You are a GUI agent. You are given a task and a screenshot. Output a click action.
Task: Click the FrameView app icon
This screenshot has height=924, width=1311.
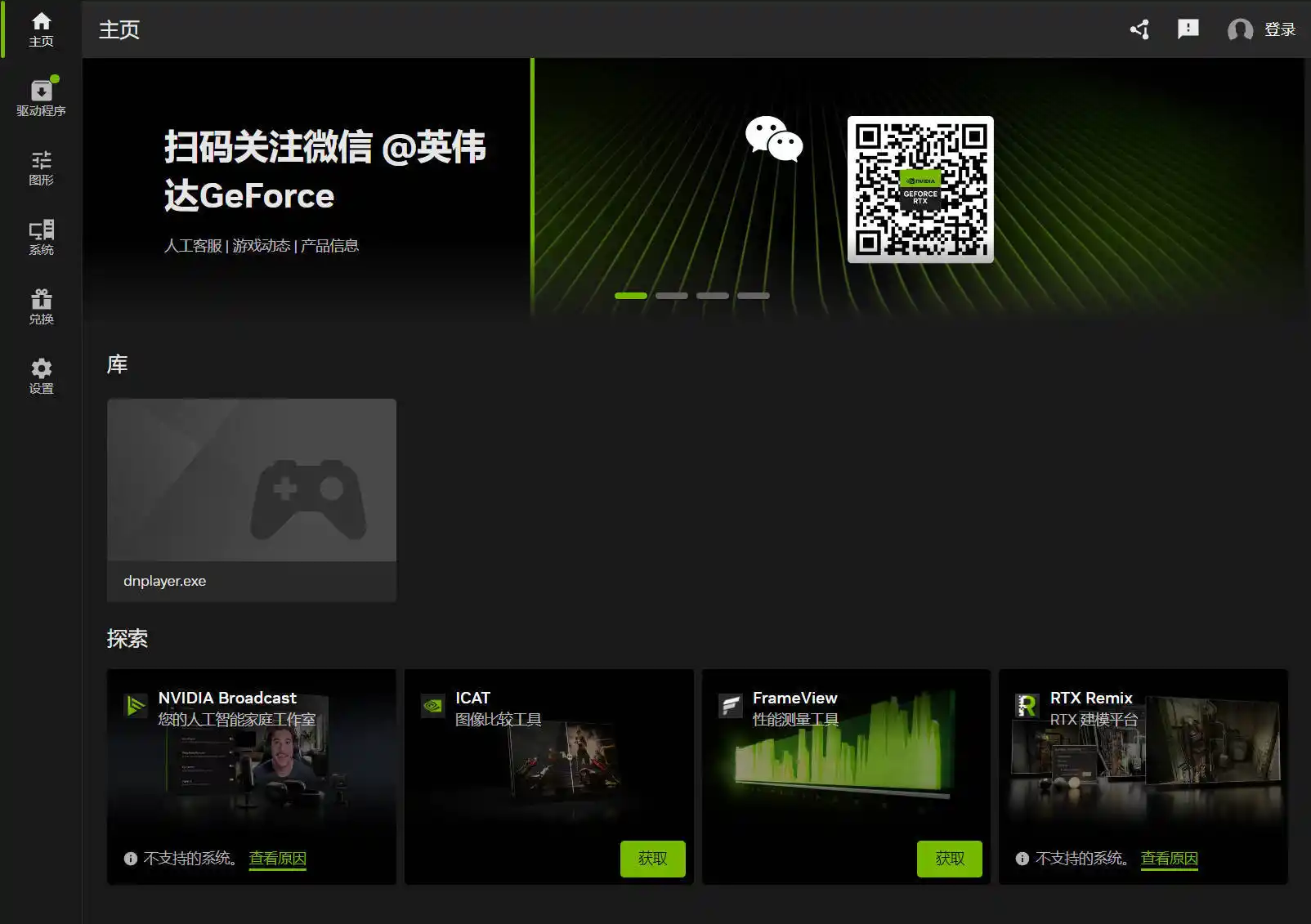tap(730, 705)
